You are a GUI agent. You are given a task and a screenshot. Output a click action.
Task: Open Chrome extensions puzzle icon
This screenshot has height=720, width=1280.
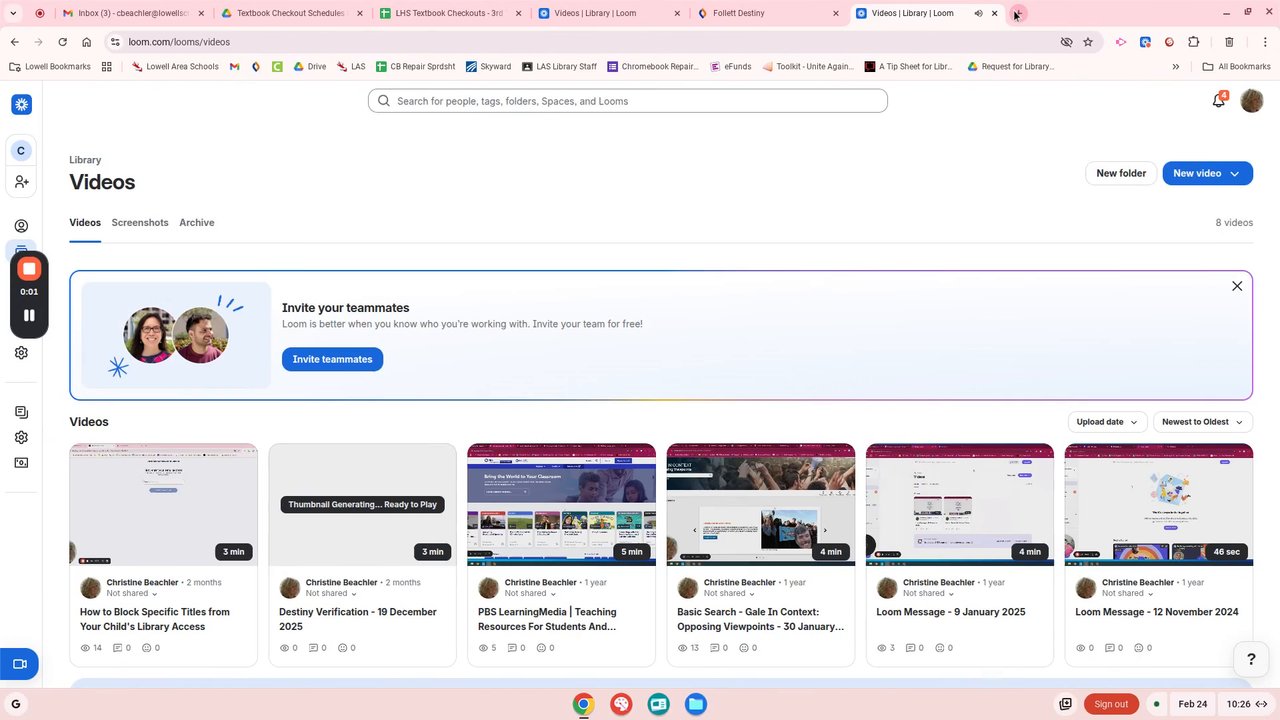(x=1194, y=42)
